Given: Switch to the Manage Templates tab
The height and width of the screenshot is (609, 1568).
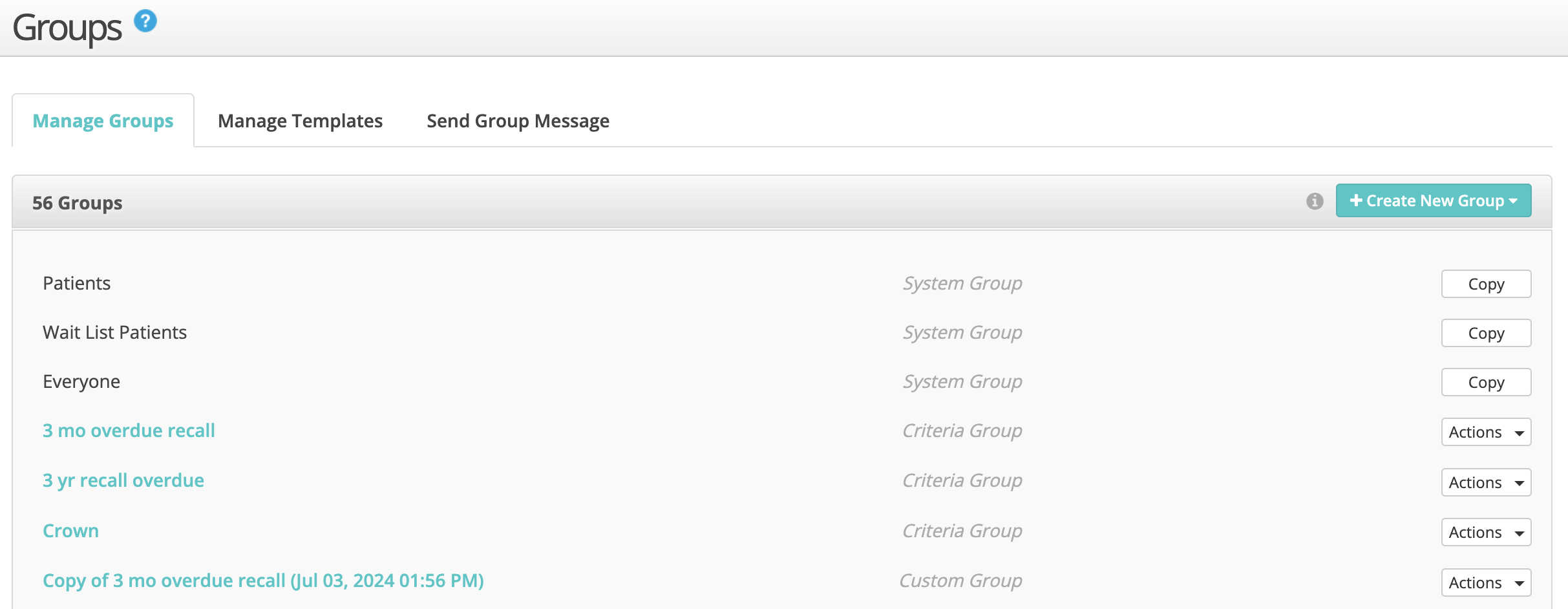Looking at the screenshot, I should pyautogui.click(x=300, y=121).
